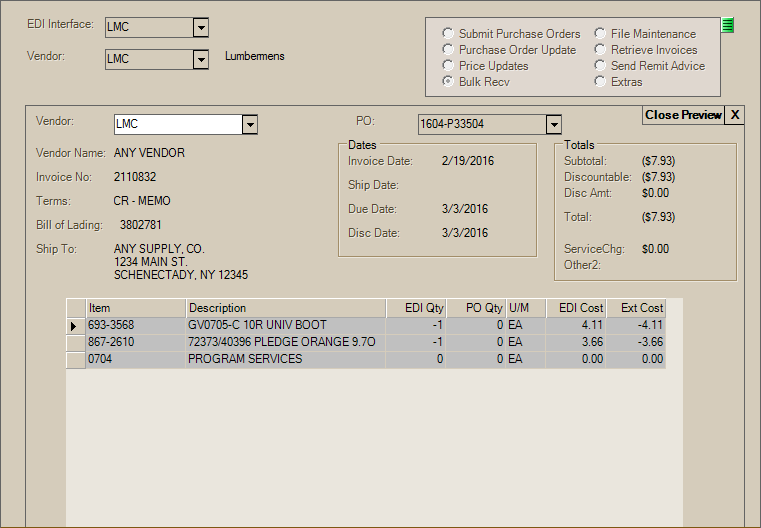Click the invoice number 2110832
Image resolution: width=761 pixels, height=528 pixels.
pos(135,177)
